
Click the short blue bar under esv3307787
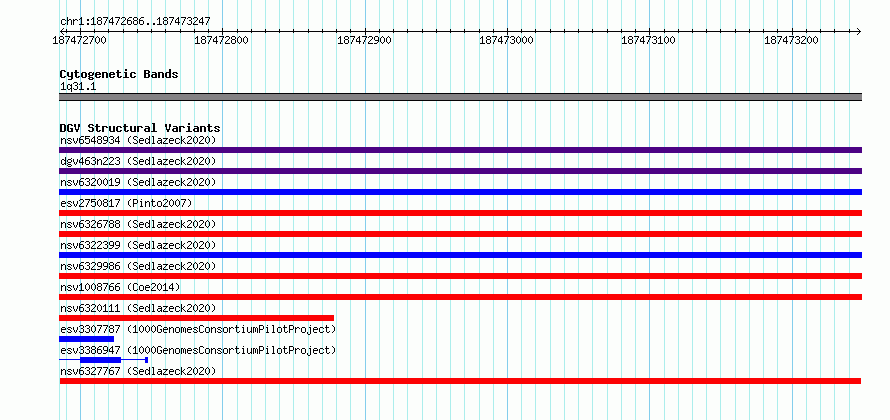pos(86,339)
